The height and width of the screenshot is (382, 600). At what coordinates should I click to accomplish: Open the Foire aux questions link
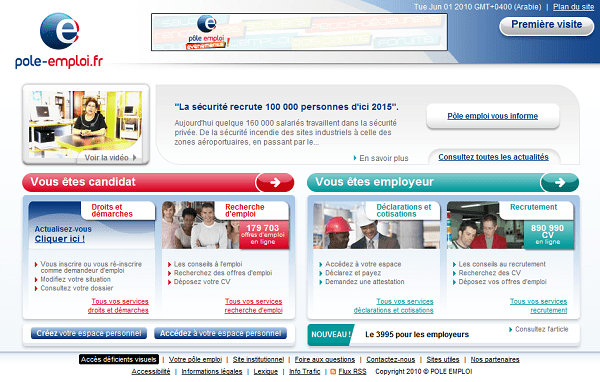coord(324,359)
